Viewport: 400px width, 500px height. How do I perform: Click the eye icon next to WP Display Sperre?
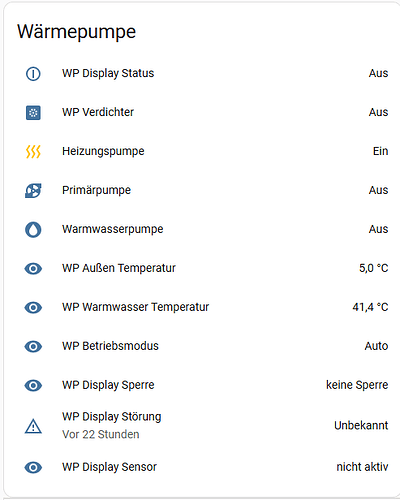click(33, 385)
